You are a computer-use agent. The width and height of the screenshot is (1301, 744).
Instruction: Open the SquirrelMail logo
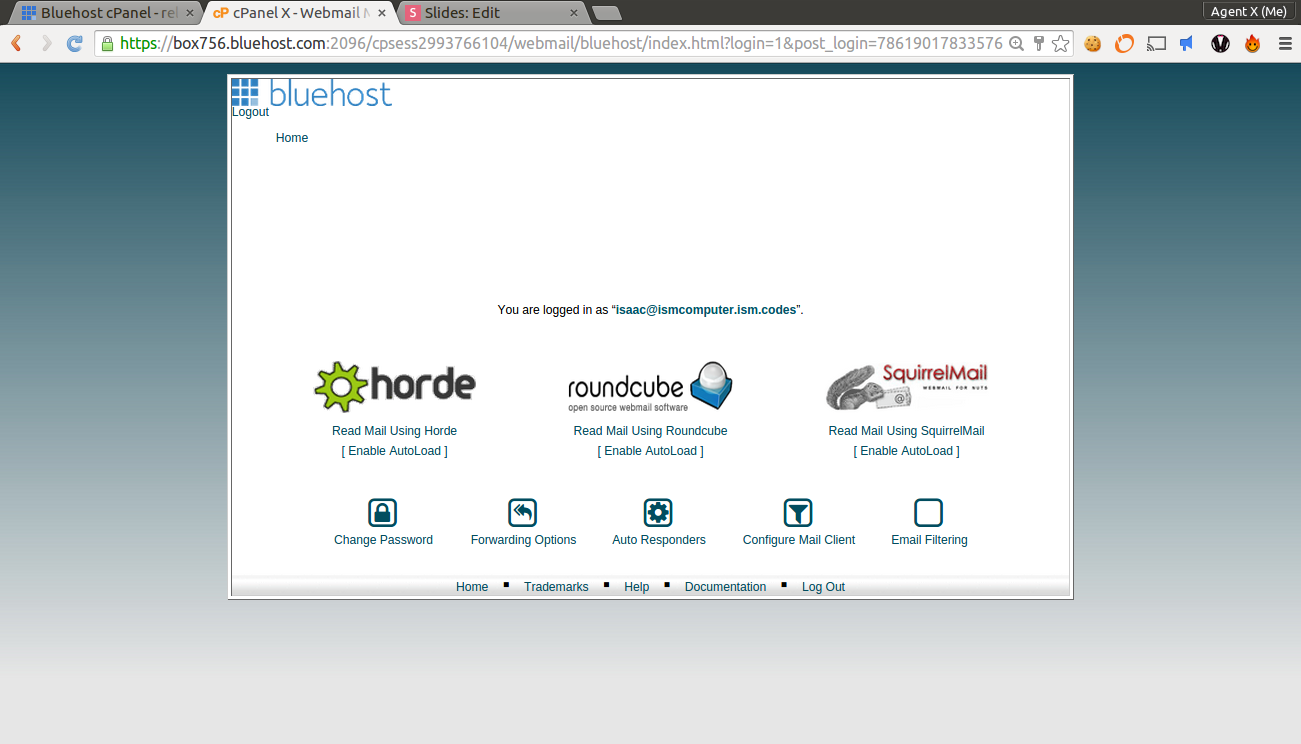pyautogui.click(x=907, y=387)
